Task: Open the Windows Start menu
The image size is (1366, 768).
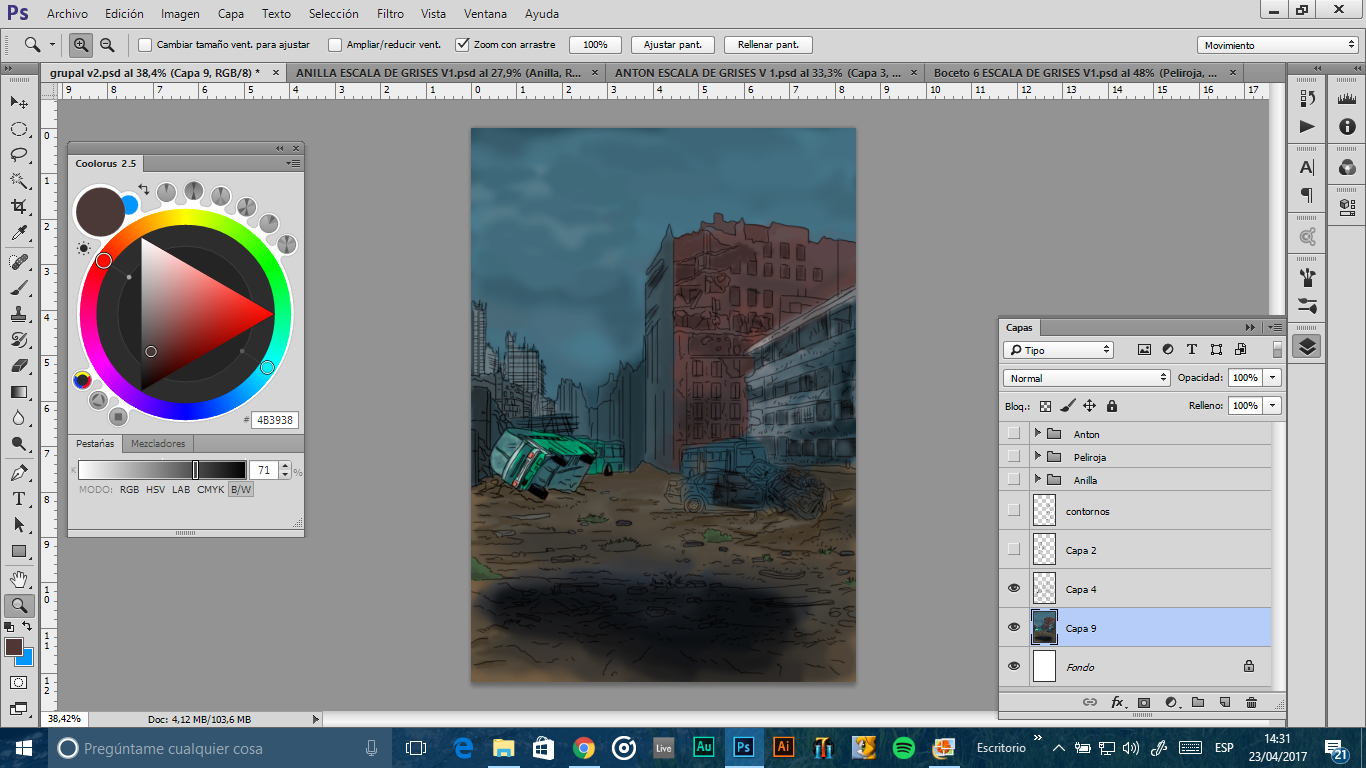Action: point(23,747)
